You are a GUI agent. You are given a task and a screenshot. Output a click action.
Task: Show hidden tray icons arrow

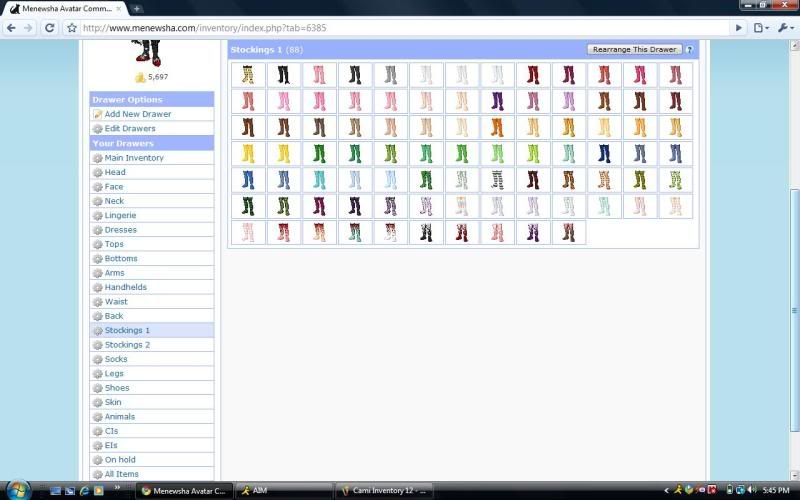666,491
